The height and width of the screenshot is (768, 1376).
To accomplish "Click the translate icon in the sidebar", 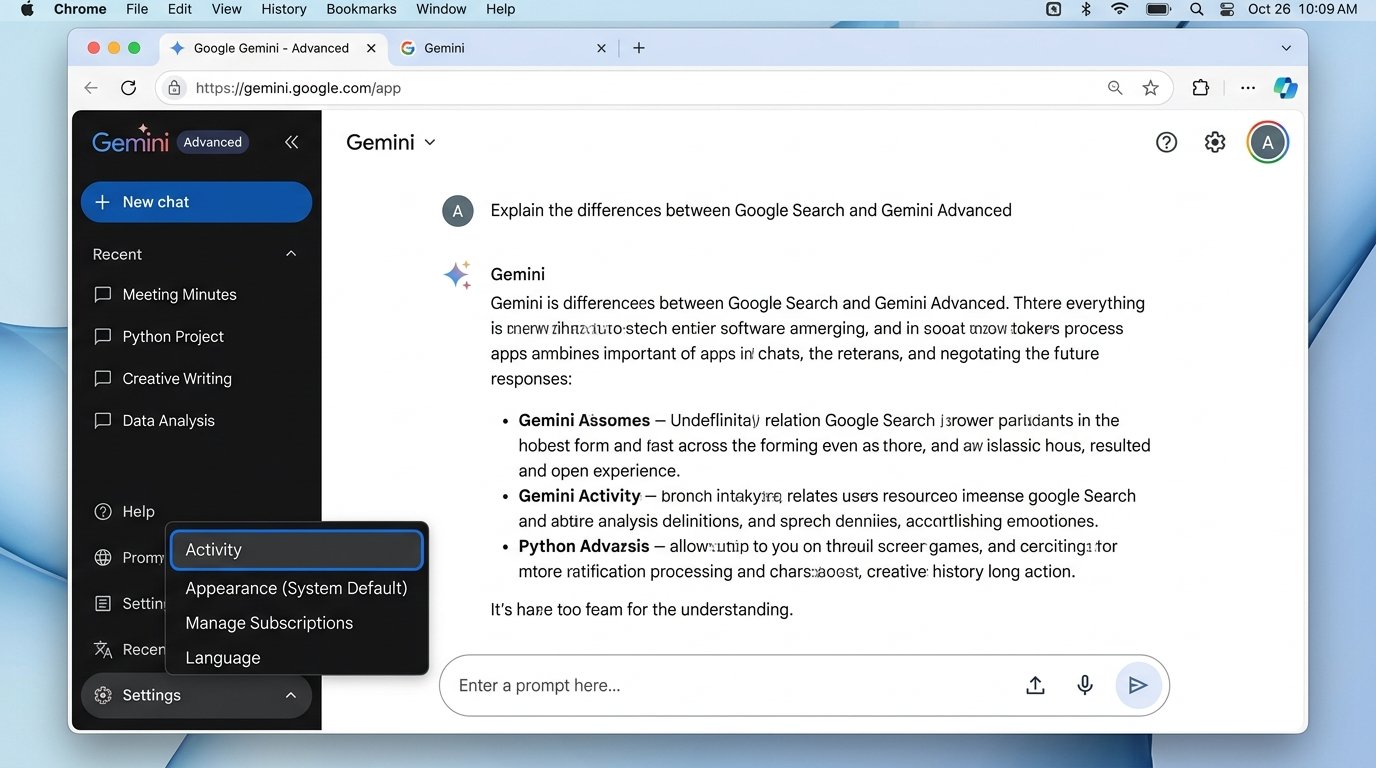I will coord(102,649).
